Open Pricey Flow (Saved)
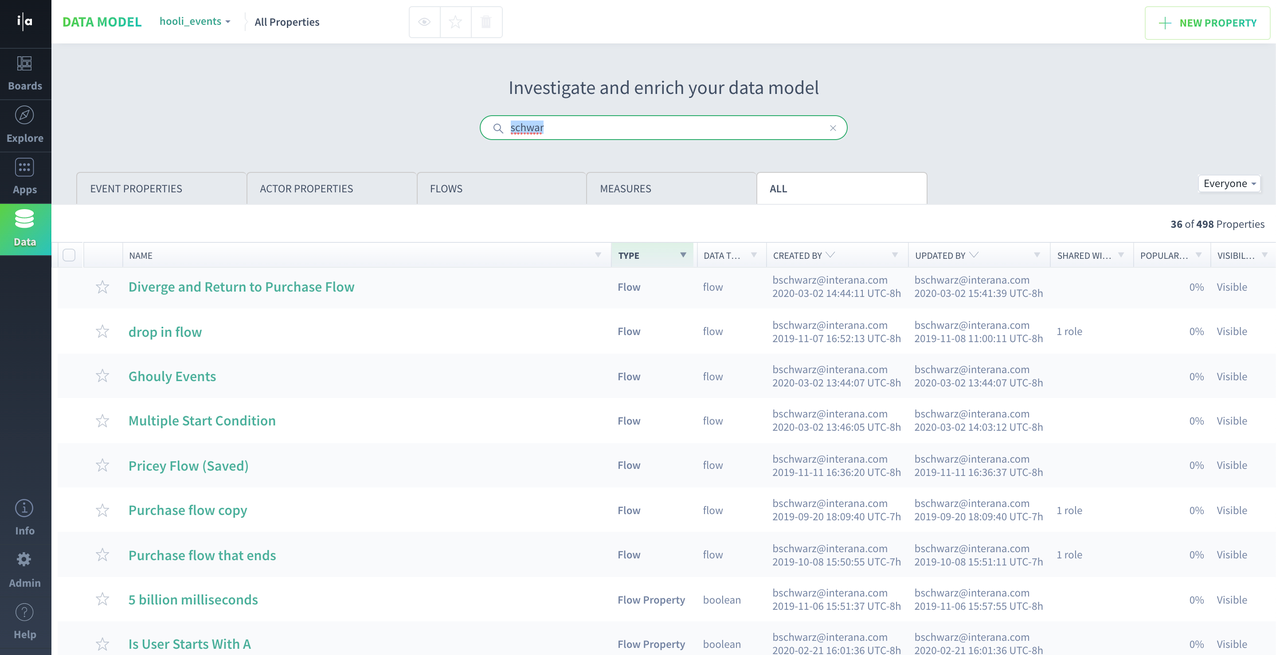 (188, 466)
